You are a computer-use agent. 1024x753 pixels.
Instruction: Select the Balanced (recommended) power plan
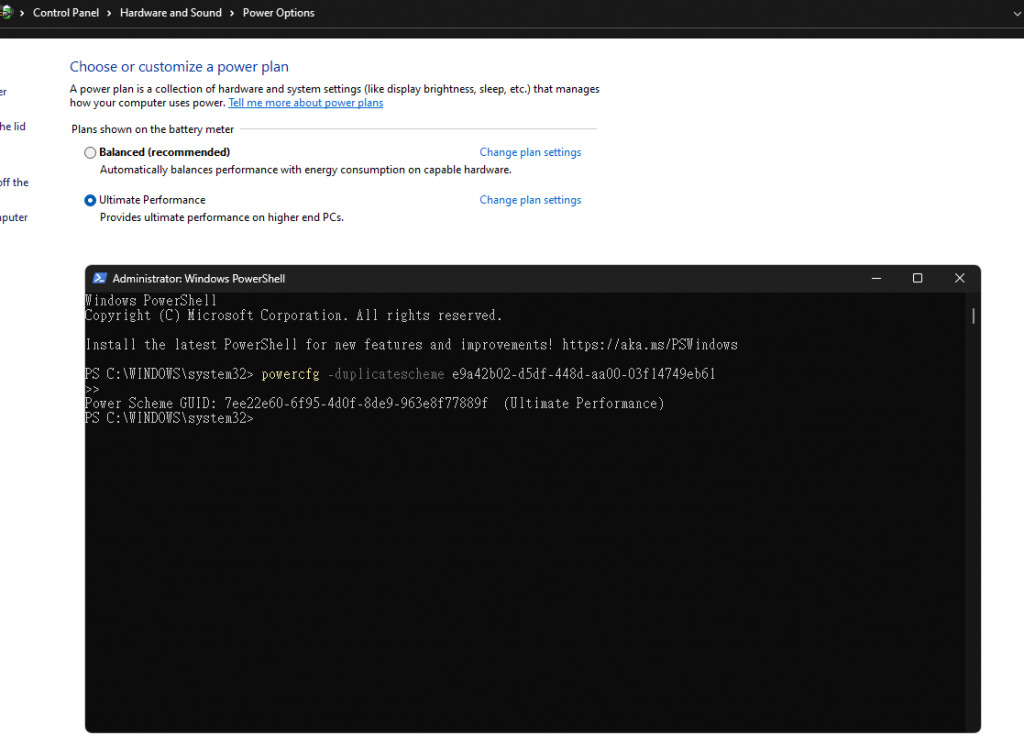(x=90, y=153)
